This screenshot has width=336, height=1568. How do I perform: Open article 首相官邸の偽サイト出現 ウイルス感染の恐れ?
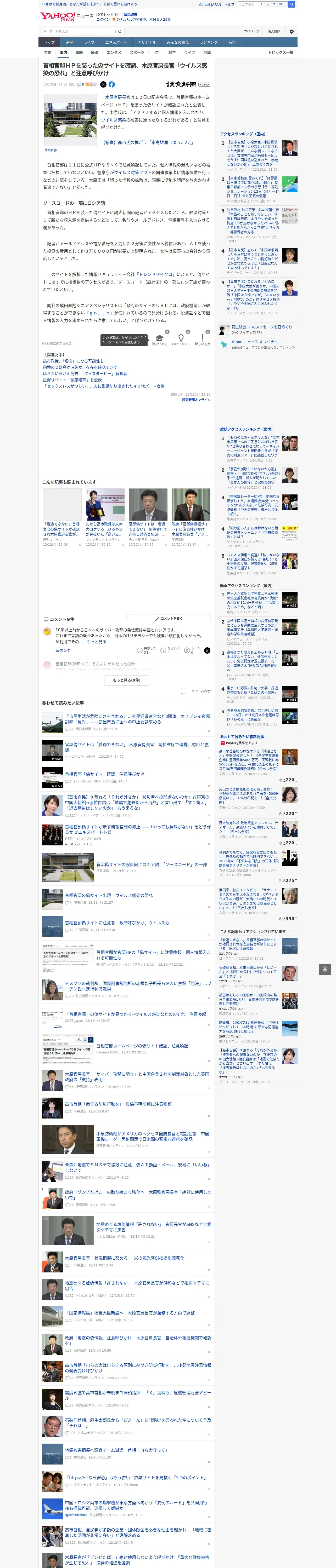point(109,895)
